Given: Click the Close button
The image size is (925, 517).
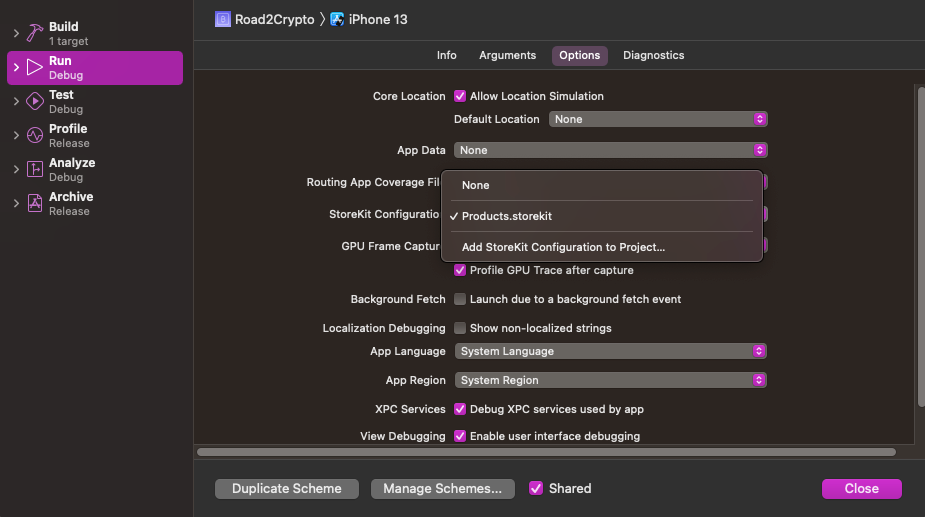Looking at the screenshot, I should point(861,489).
